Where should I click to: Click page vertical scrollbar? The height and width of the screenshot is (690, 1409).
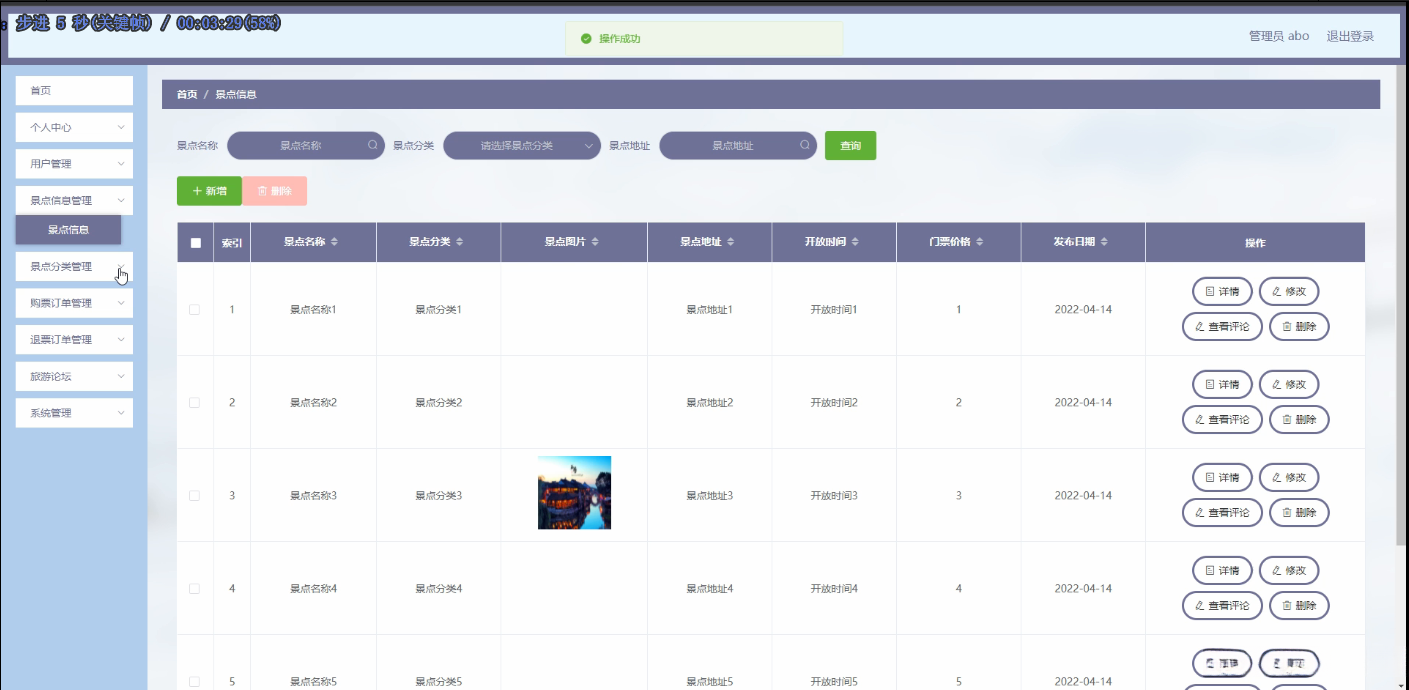point(1402,305)
